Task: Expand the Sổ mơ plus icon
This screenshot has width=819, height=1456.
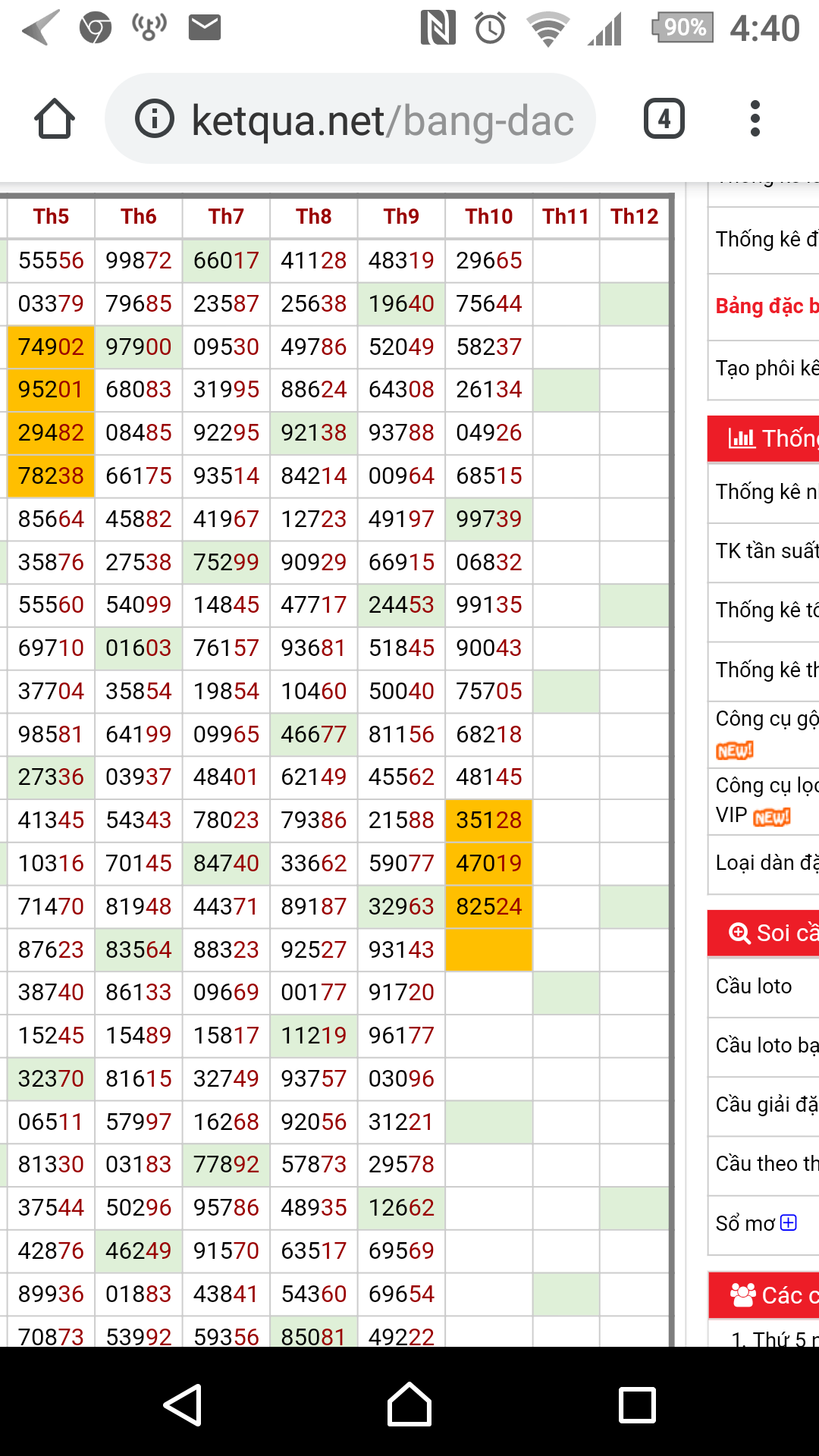Action: [x=789, y=1223]
